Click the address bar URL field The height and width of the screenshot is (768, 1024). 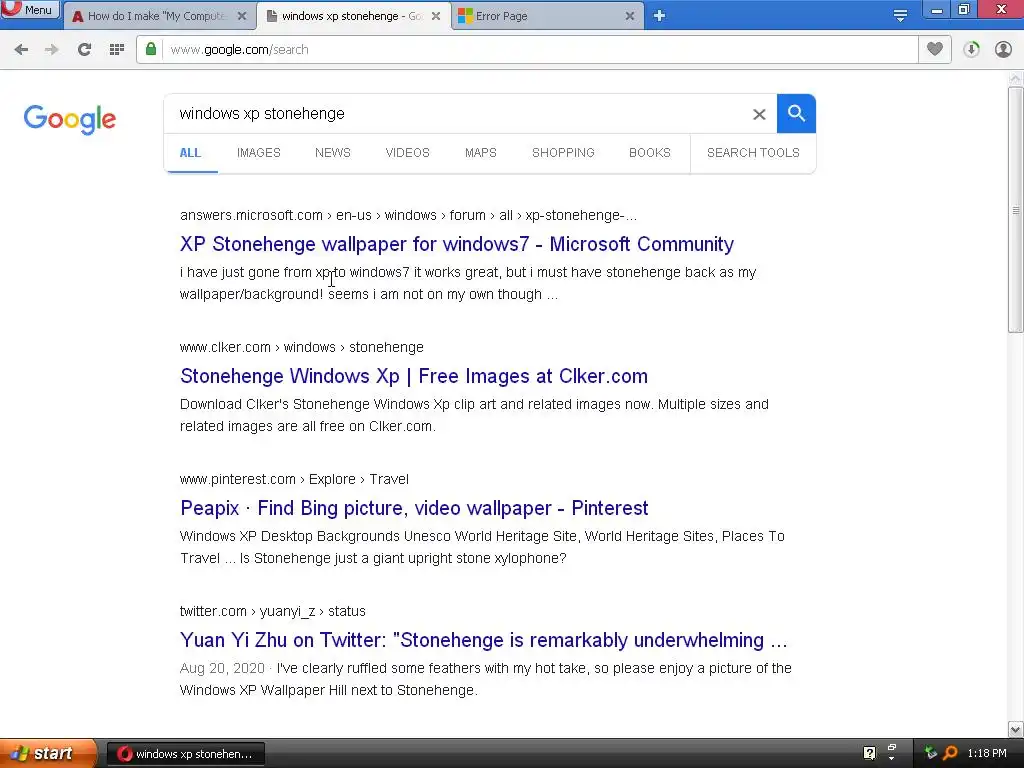tap(539, 50)
